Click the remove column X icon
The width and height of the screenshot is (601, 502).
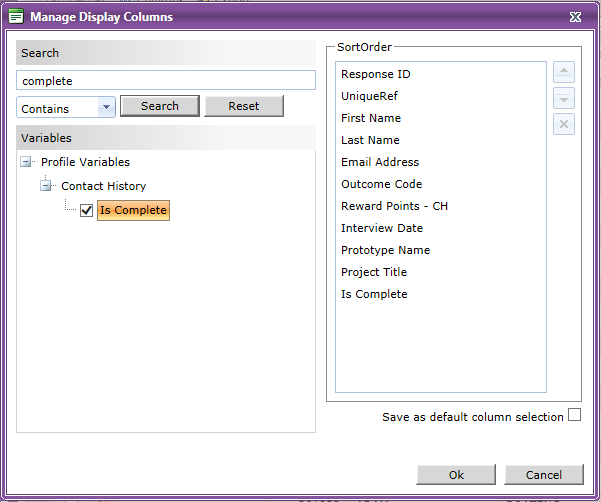tap(563, 124)
